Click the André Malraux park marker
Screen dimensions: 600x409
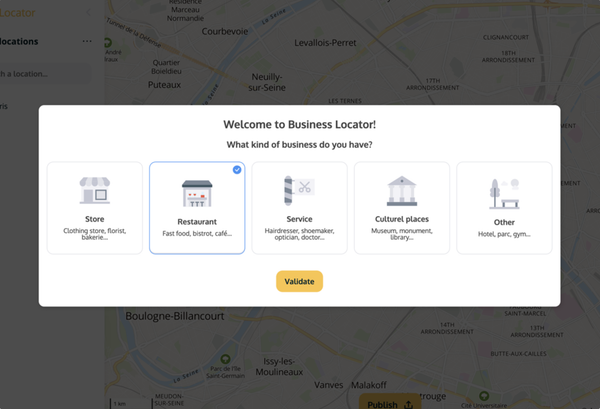point(108,42)
